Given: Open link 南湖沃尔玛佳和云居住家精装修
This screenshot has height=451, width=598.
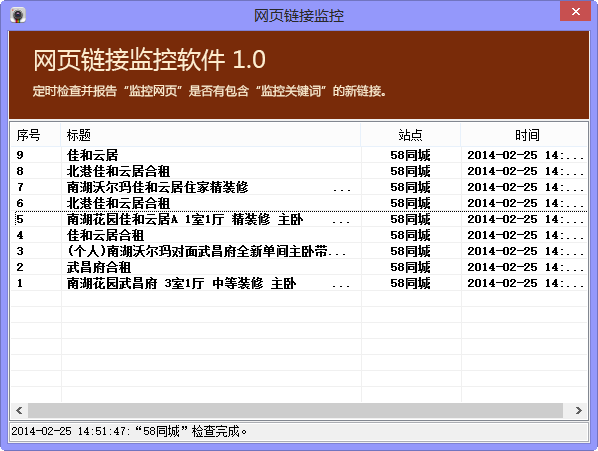Looking at the screenshot, I should pos(158,187).
